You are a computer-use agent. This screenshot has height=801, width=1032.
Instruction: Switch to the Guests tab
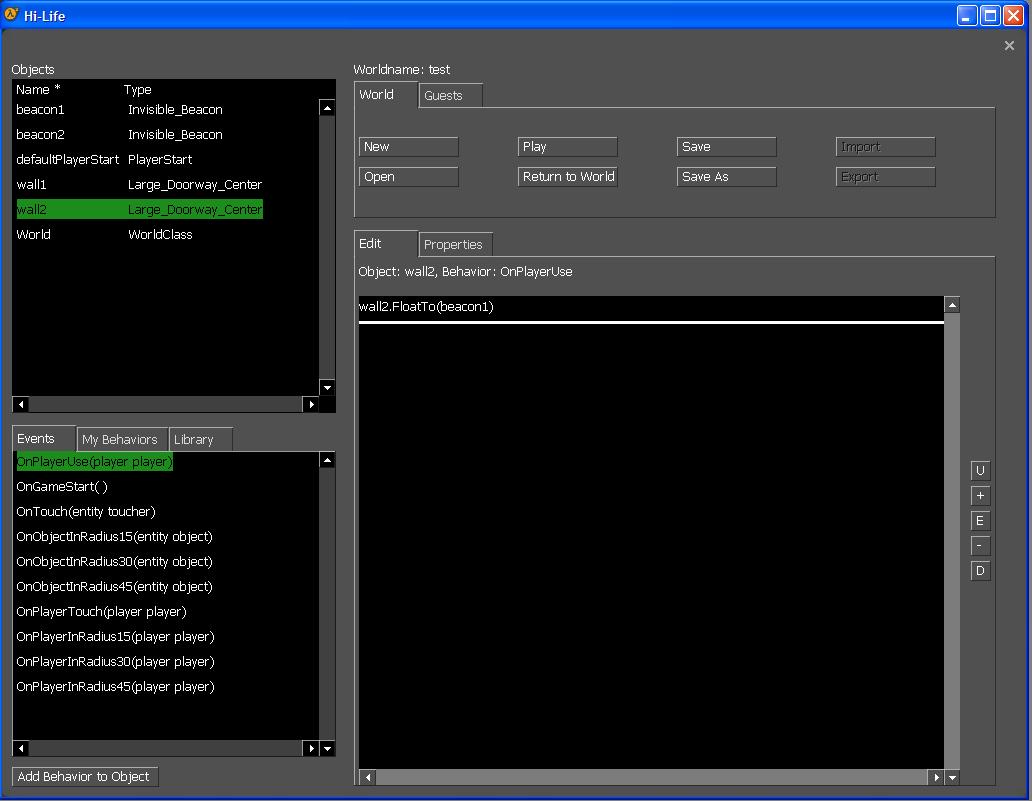tap(451, 95)
